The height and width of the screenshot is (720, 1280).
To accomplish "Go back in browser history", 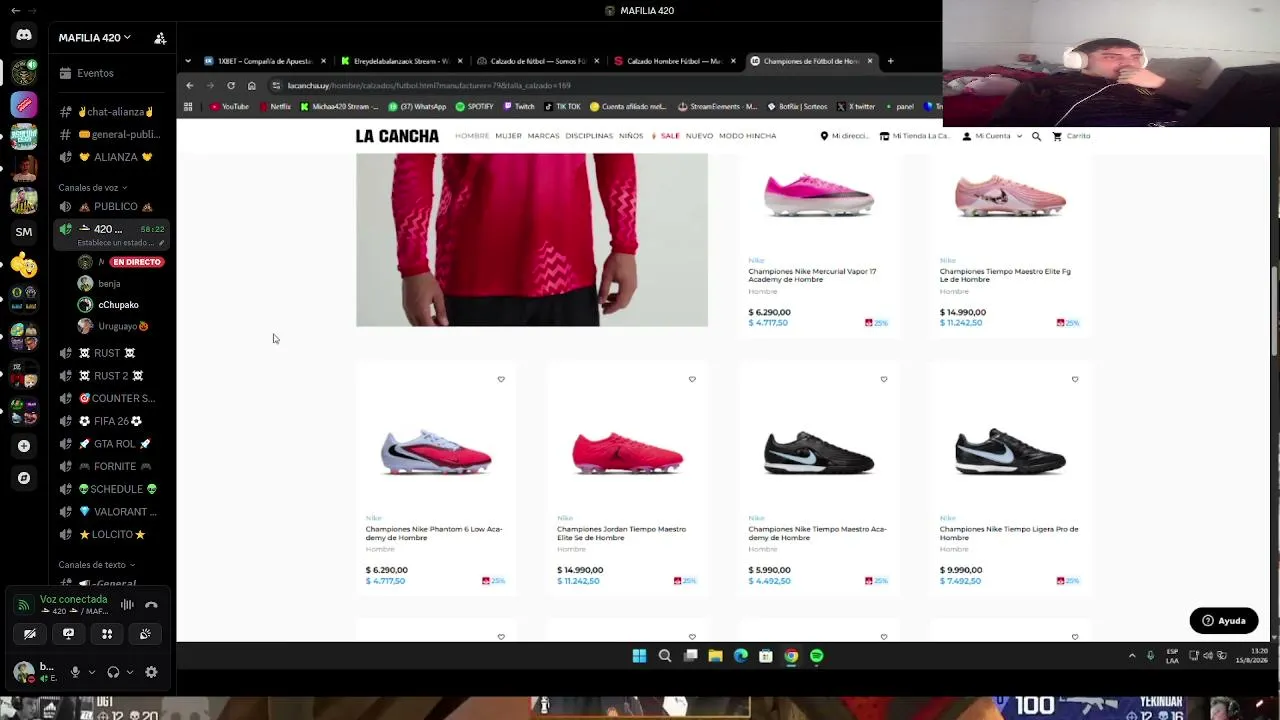I will tap(190, 86).
